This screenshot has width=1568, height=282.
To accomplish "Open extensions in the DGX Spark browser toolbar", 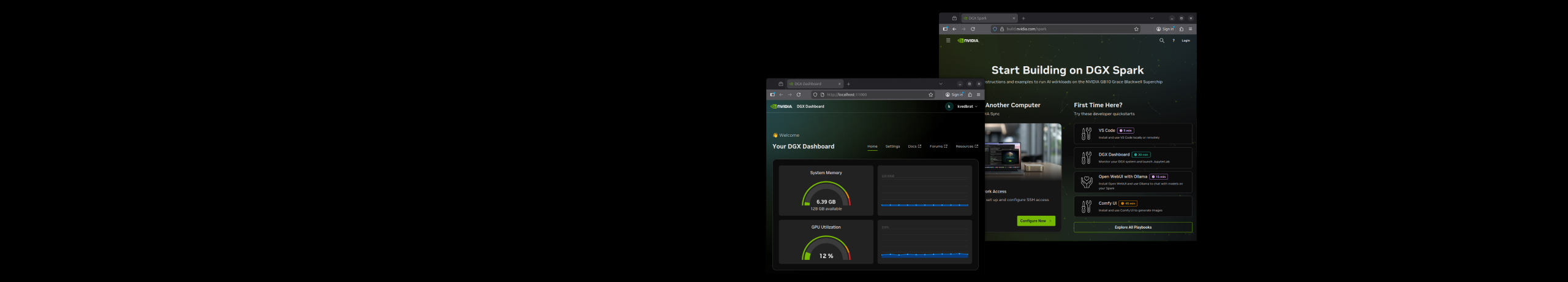I will click(1182, 29).
